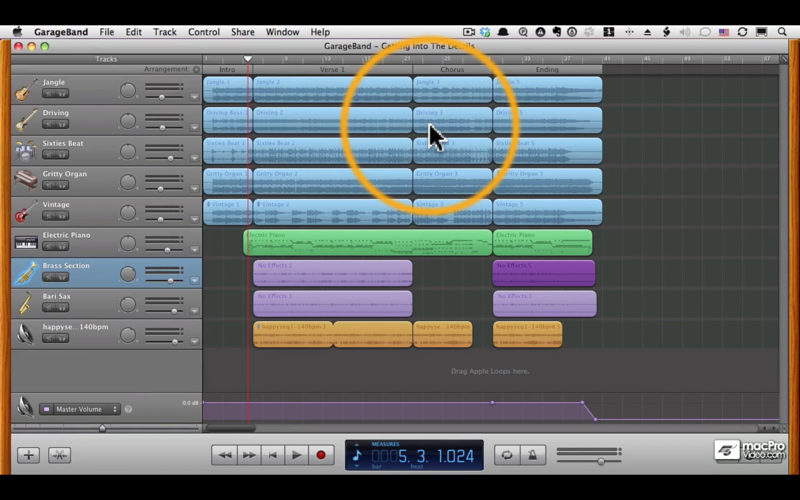Expand automation arrow on Jangle track
This screenshot has height=500, width=800.
(x=194, y=97)
